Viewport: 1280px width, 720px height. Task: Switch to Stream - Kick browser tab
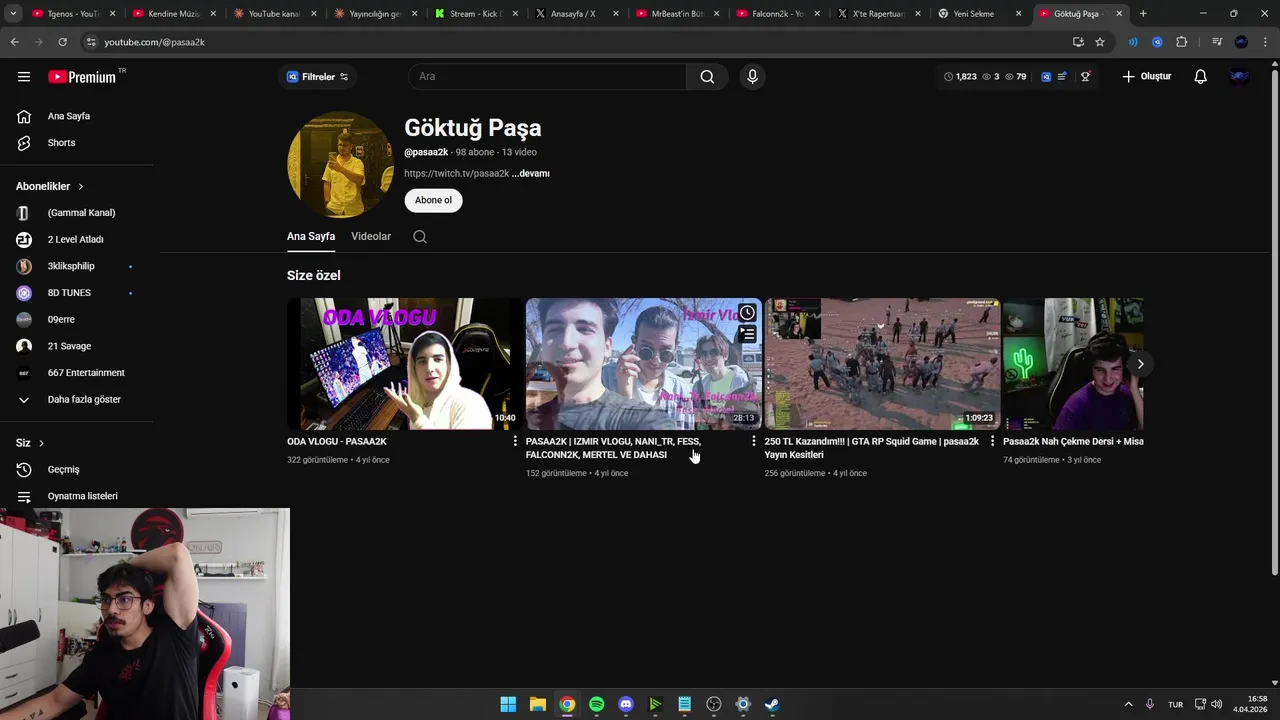[x=476, y=14]
